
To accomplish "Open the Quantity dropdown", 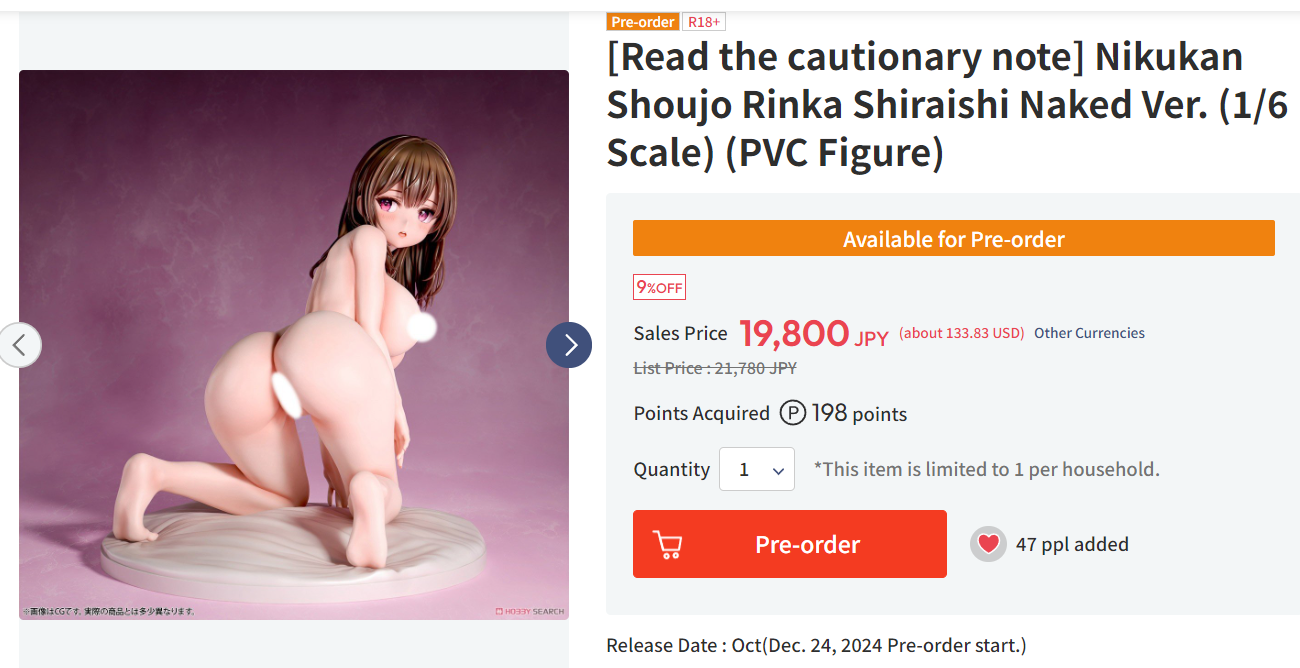I will click(x=756, y=469).
